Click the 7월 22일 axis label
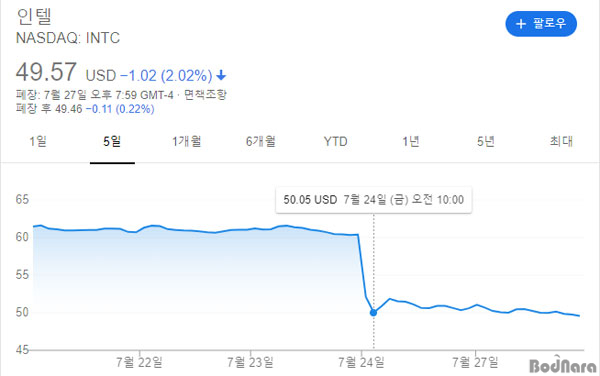This screenshot has width=600, height=376. (x=139, y=362)
